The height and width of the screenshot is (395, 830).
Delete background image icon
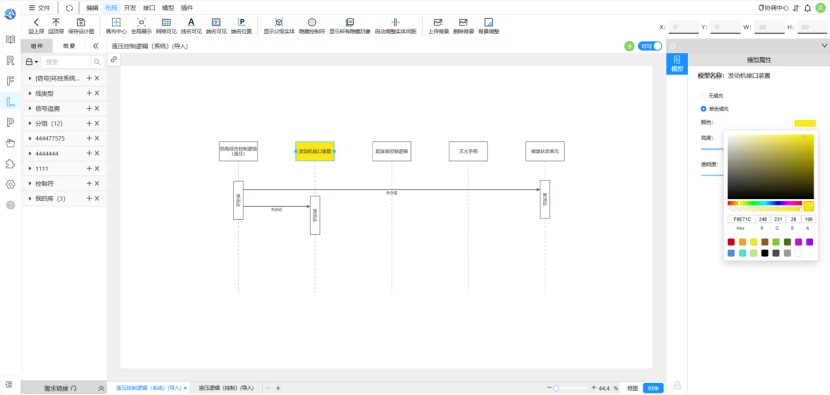[x=463, y=22]
